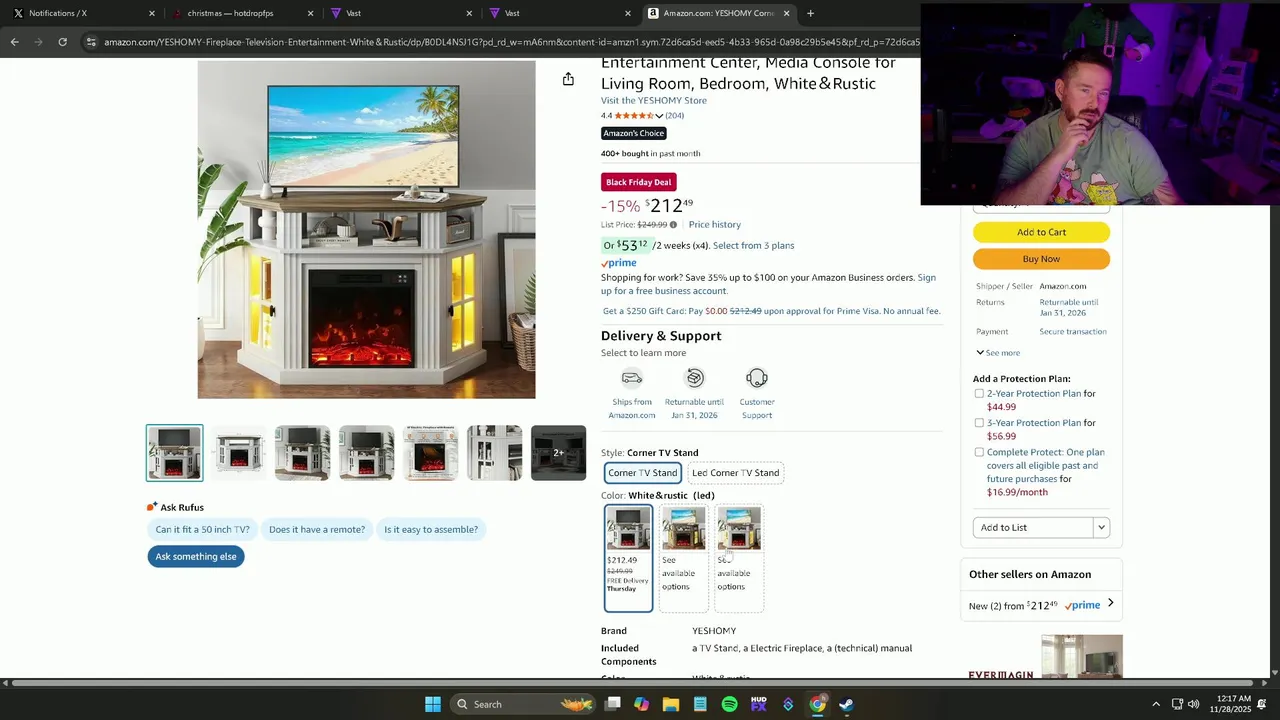1280x720 pixels.
Task: Click the Task View taskbar icon
Action: coord(613,704)
